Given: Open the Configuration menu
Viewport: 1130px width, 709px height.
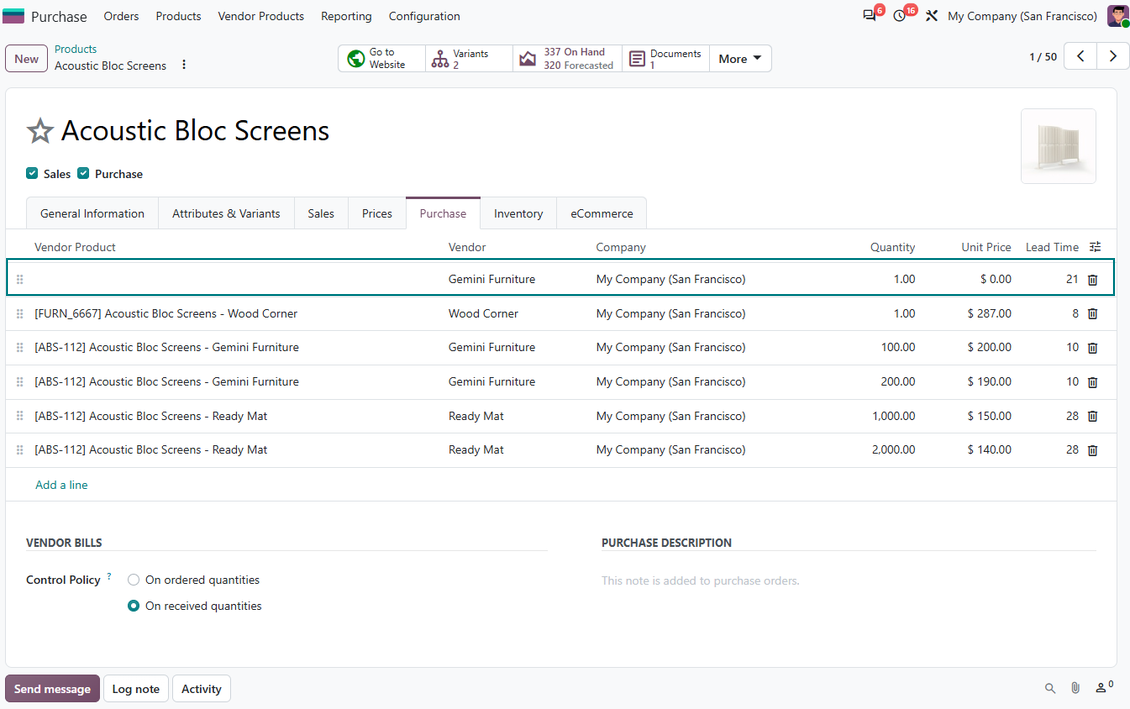Looking at the screenshot, I should coord(424,16).
